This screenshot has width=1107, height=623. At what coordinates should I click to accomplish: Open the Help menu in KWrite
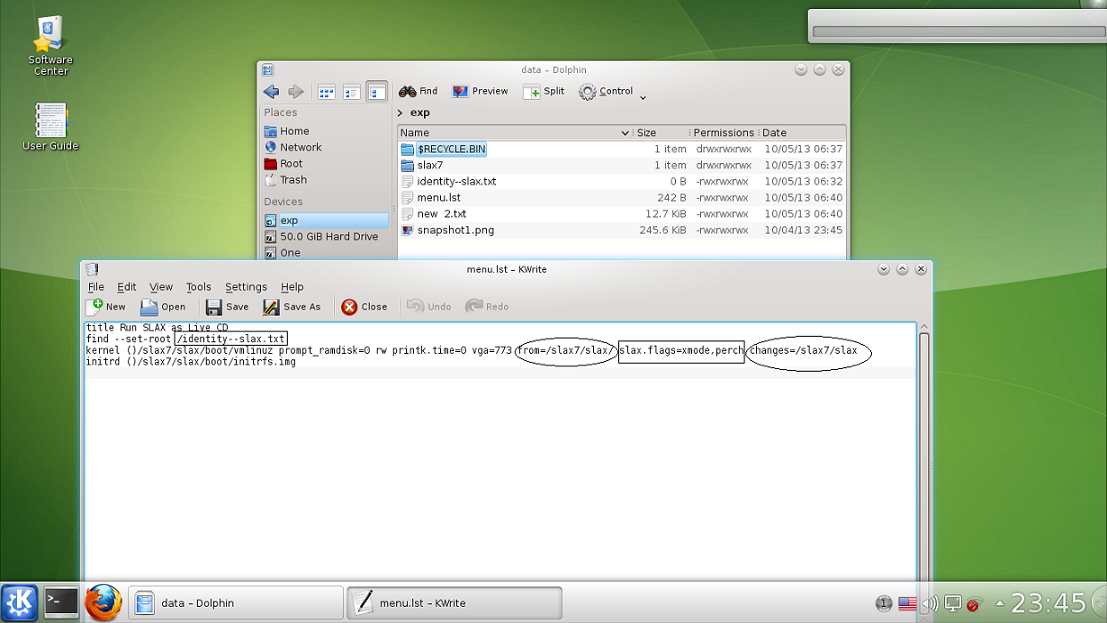pyautogui.click(x=292, y=287)
